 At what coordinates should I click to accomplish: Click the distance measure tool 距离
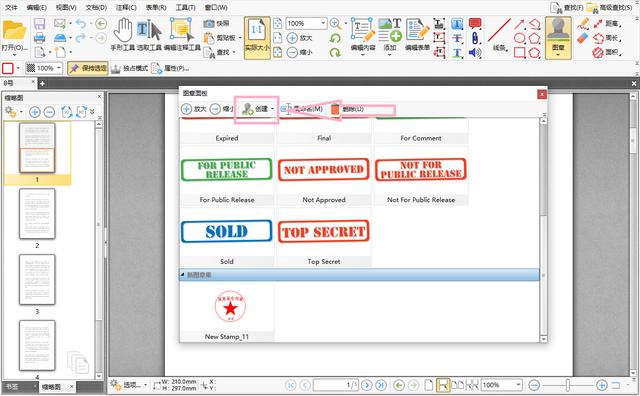click(607, 24)
